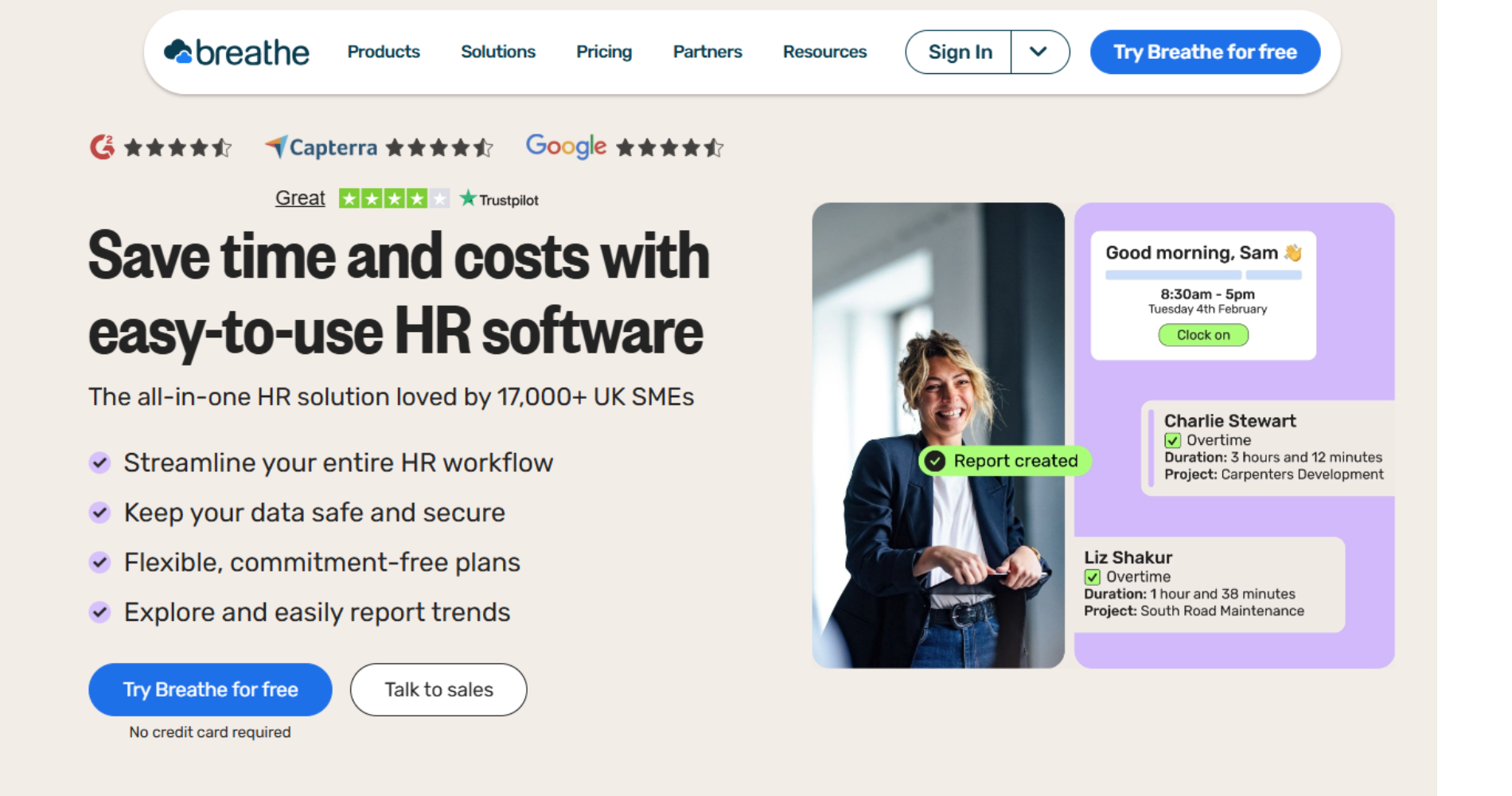Viewport: 1512px width, 796px height.
Task: Toggle the Overtime checkbox for Liz Shakur
Action: coord(1092,576)
